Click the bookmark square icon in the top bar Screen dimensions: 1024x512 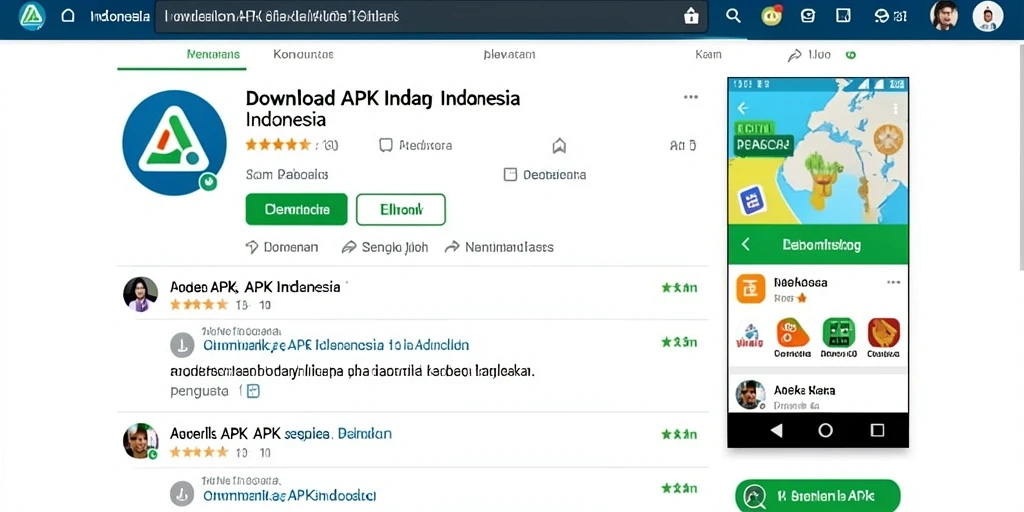(x=843, y=16)
